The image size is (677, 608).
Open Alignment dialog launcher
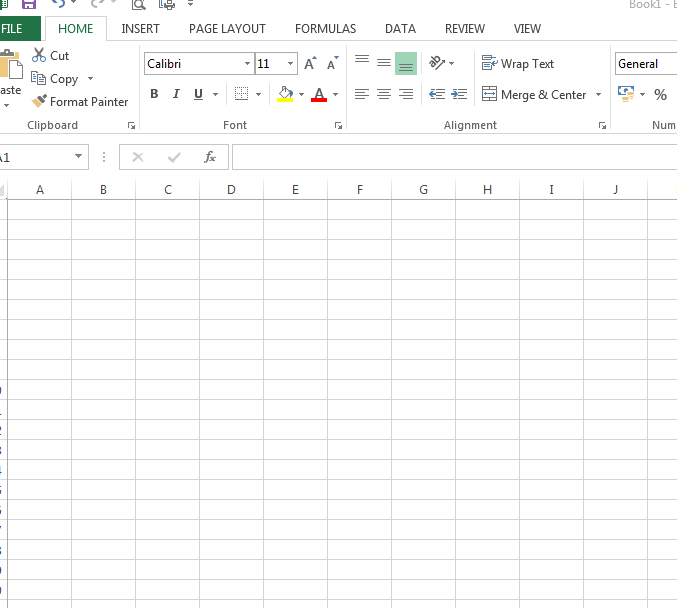click(602, 126)
